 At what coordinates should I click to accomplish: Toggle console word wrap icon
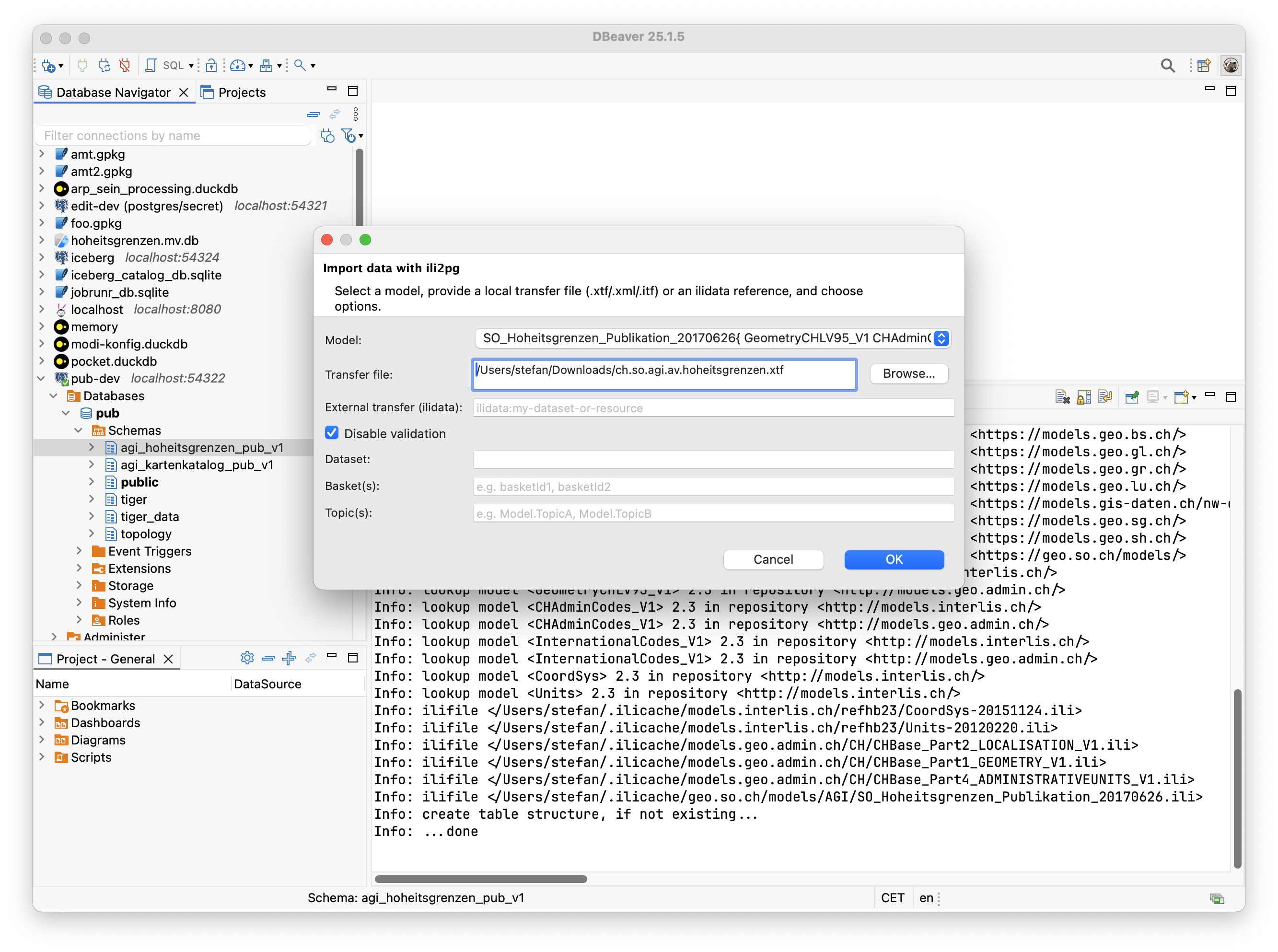[x=1104, y=397]
